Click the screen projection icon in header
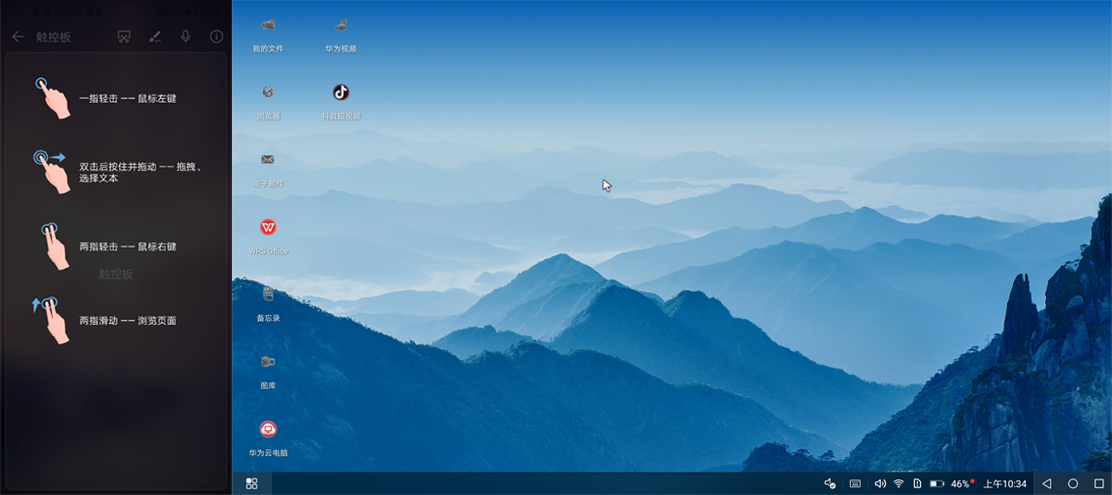 [124, 37]
